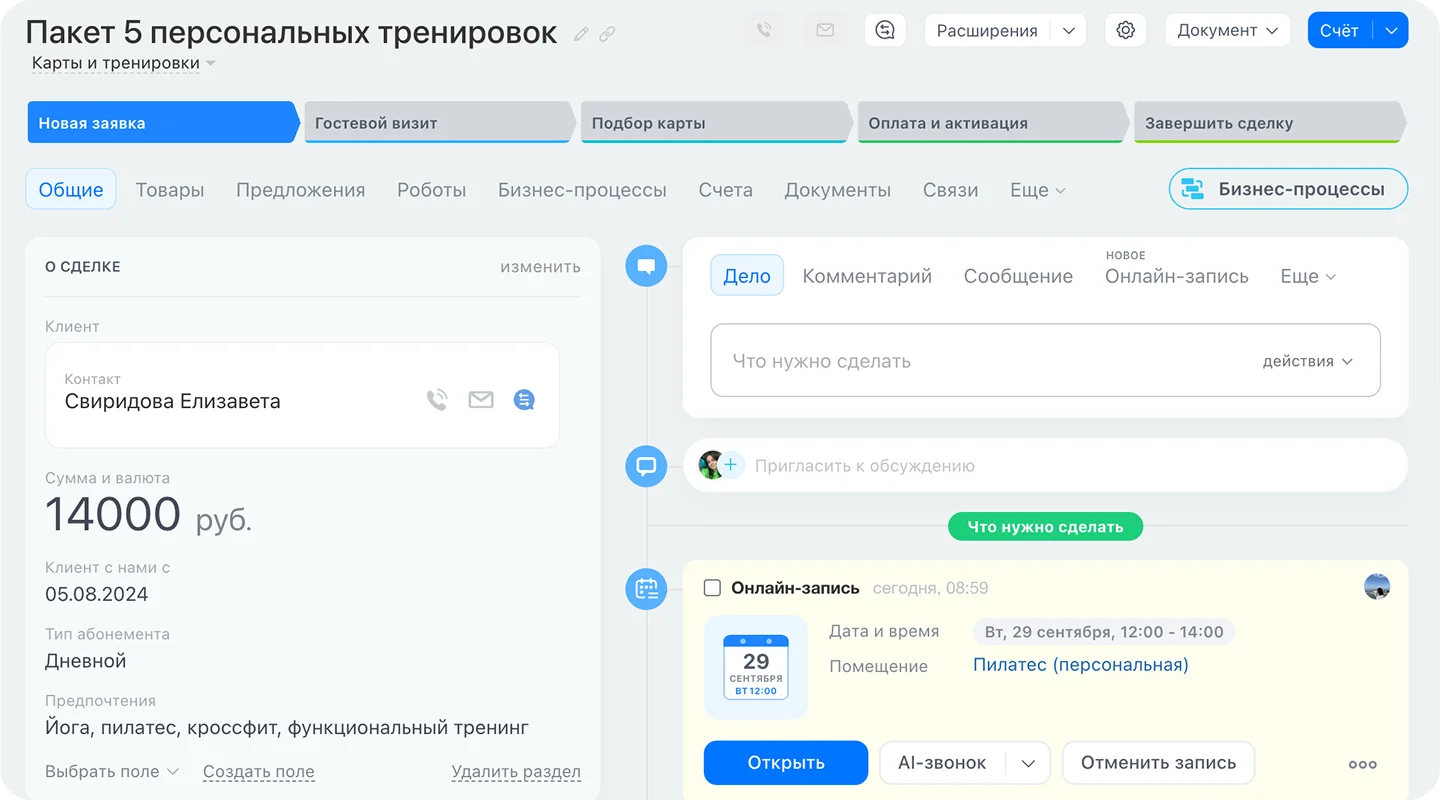Image resolution: width=1440 pixels, height=800 pixels.
Task: Click the responsible user avatar on booking card
Action: point(1377,587)
